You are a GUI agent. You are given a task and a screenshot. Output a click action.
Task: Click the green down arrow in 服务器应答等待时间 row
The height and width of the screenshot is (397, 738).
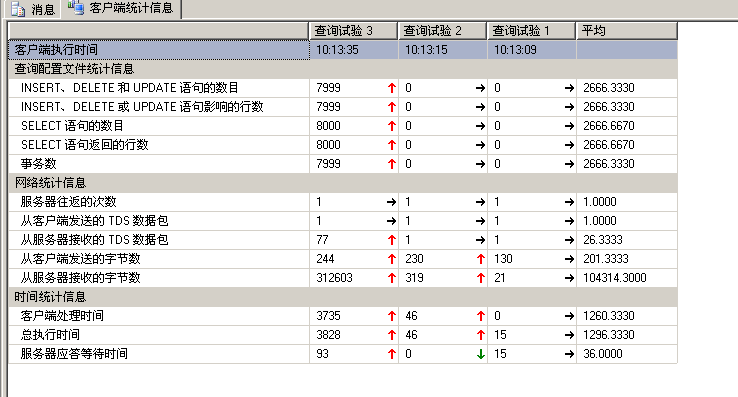[481, 354]
